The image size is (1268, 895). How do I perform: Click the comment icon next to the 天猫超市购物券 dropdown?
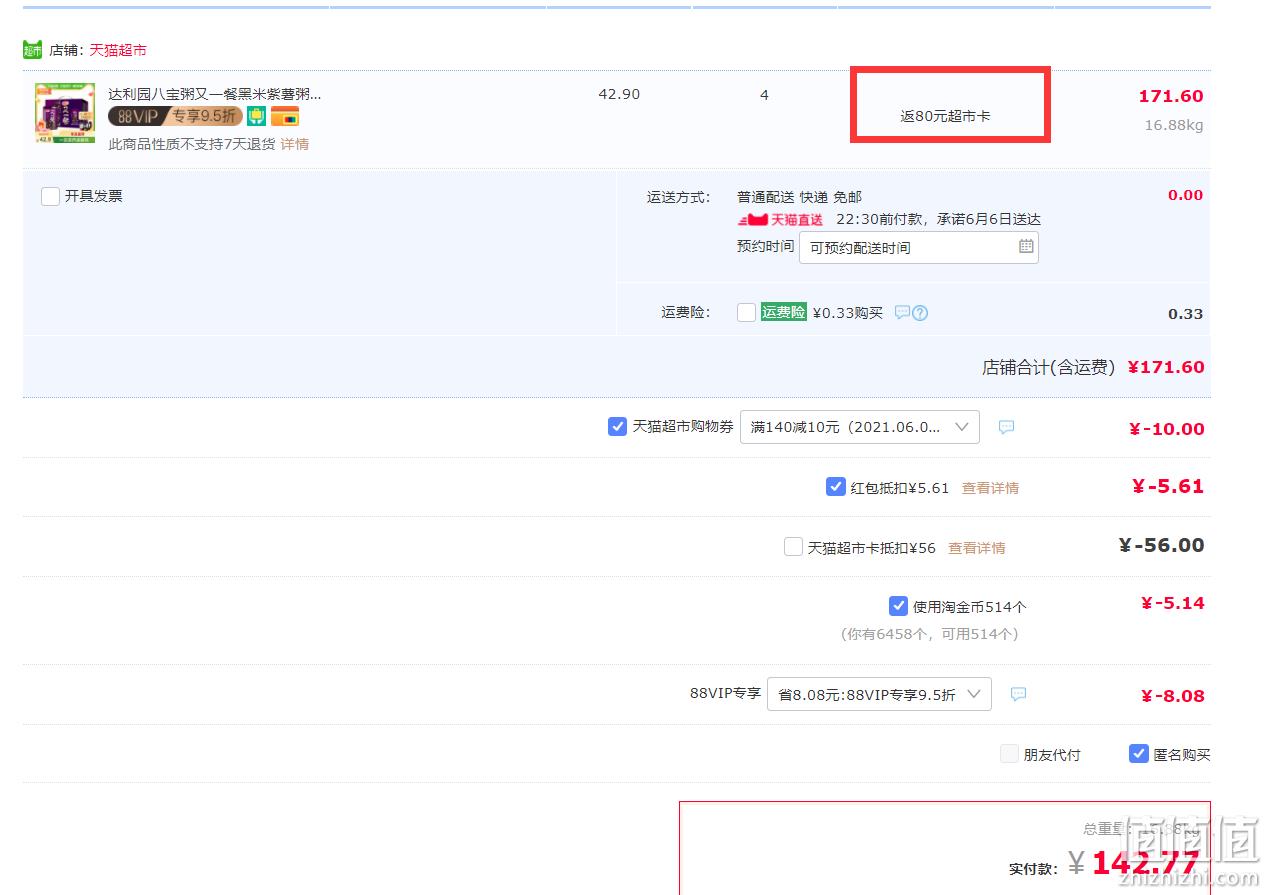pyautogui.click(x=1006, y=427)
